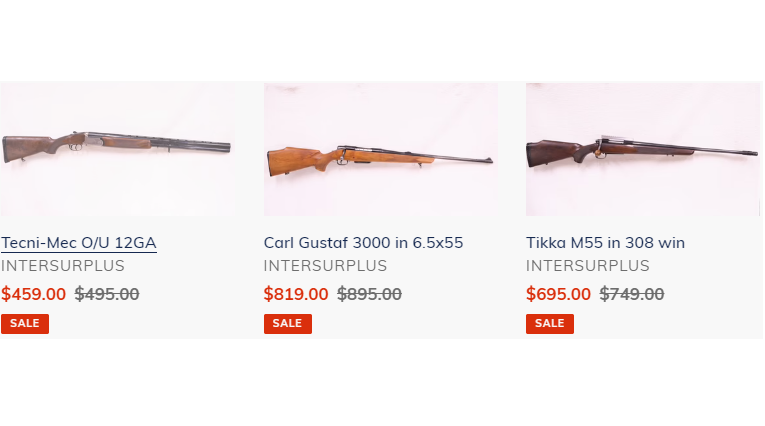Click INTERSURPLUS vendor under Tikka M55
The height and width of the screenshot is (426, 765).
pyautogui.click(x=587, y=266)
